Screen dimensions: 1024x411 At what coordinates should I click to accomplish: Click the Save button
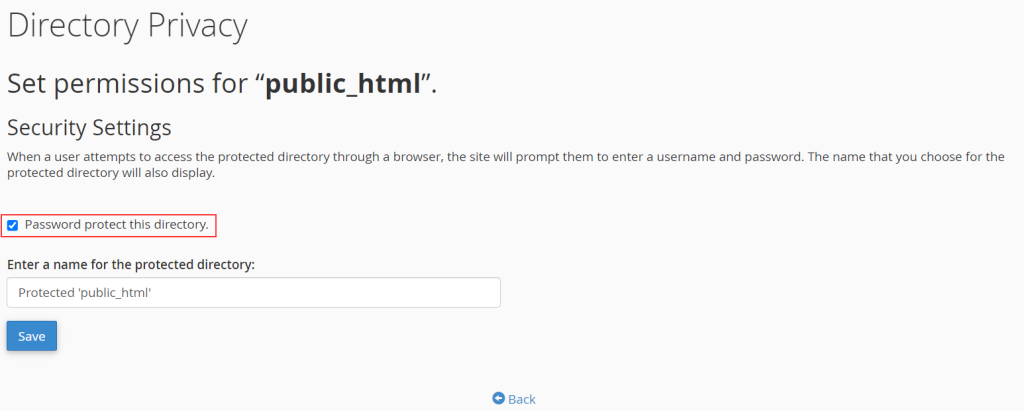(x=31, y=336)
